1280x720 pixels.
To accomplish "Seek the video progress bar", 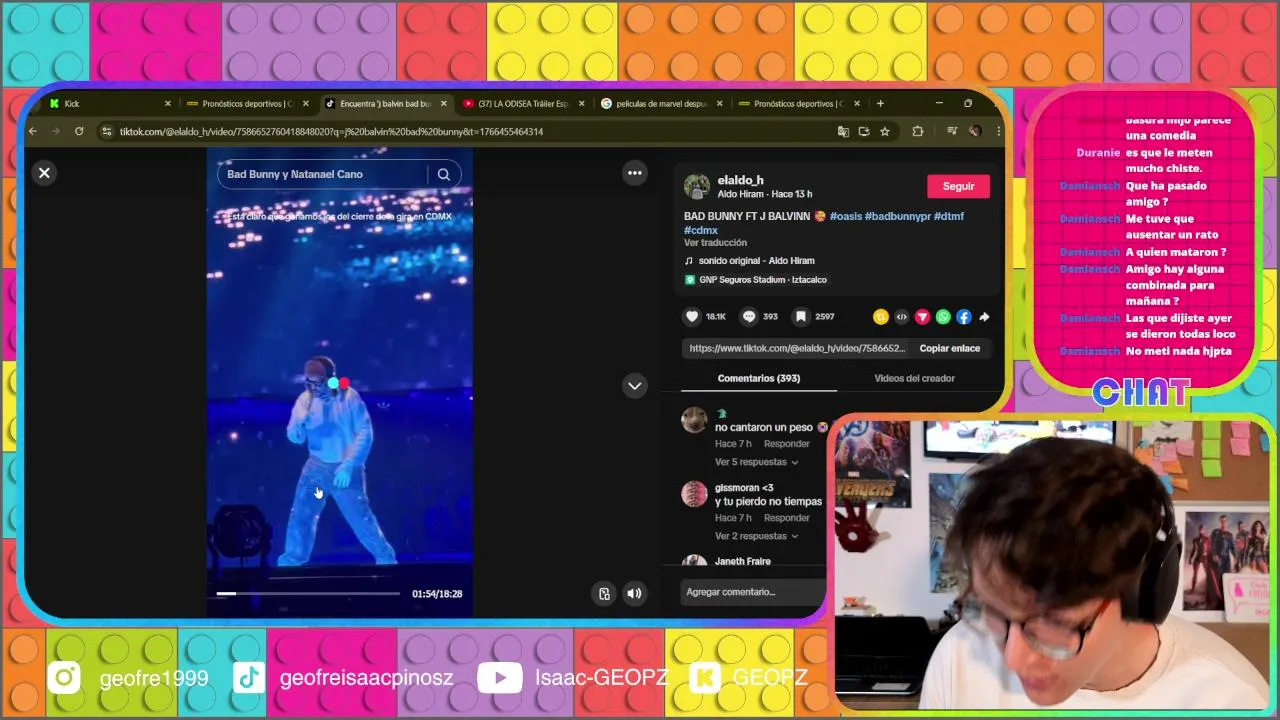I will [x=308, y=593].
